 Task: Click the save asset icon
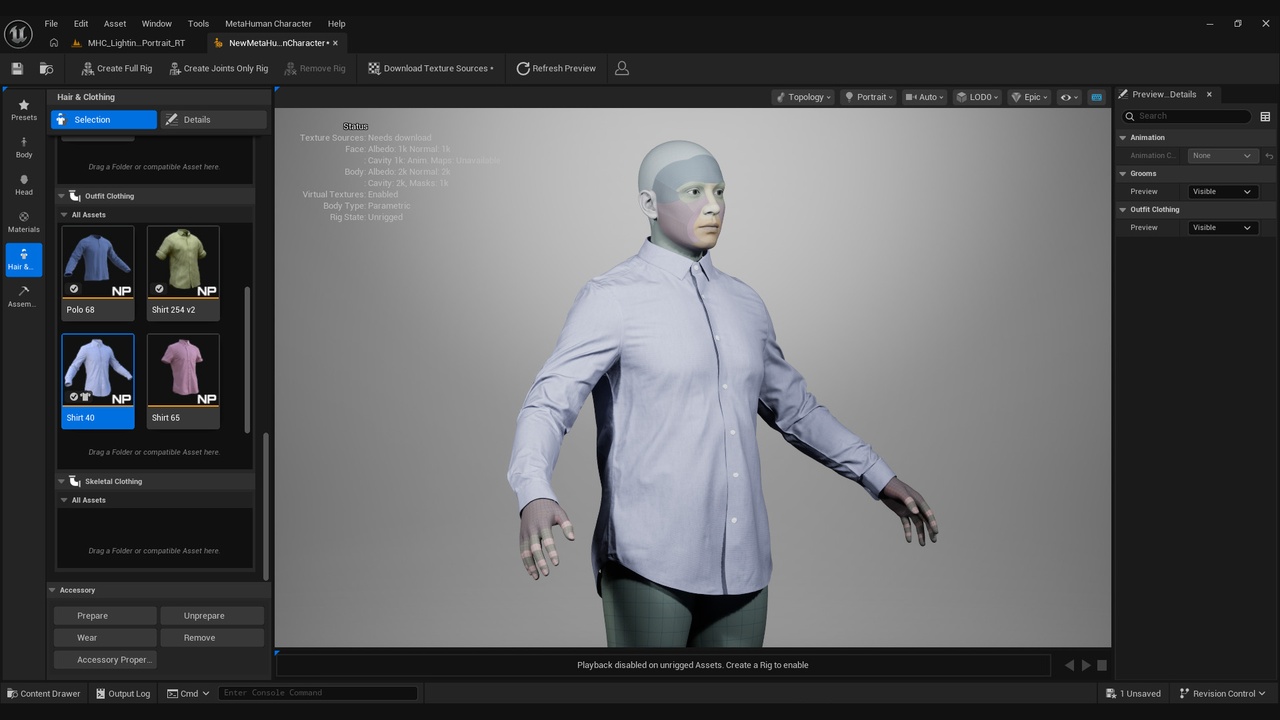click(x=17, y=68)
